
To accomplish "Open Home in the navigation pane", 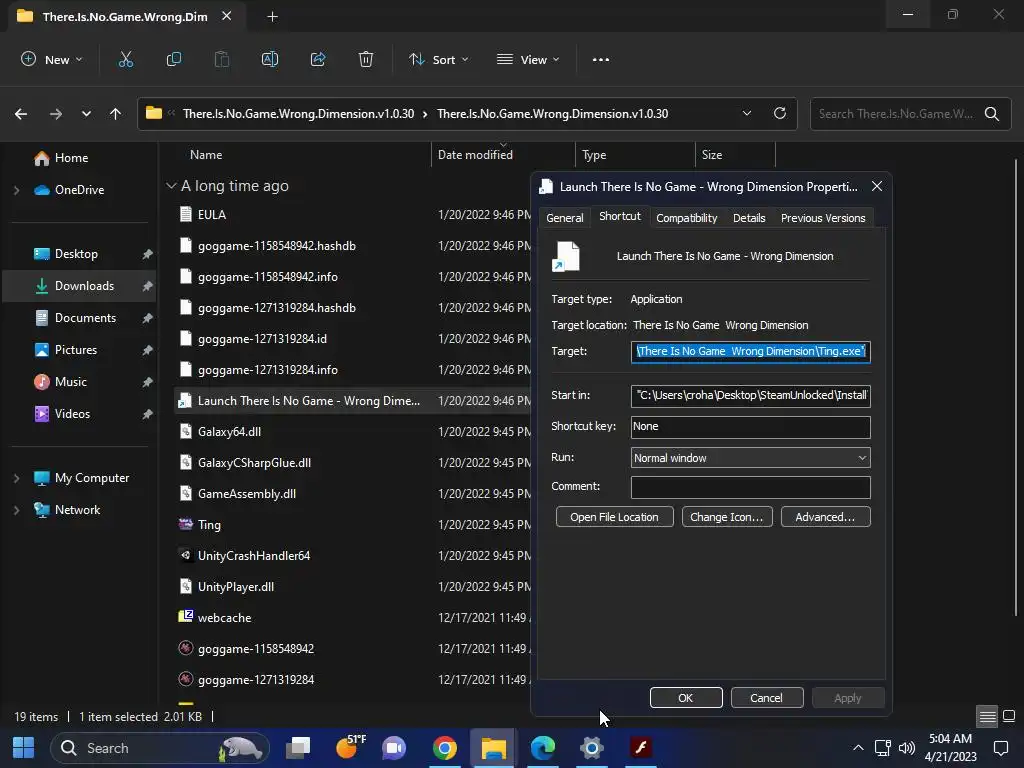I will point(72,158).
